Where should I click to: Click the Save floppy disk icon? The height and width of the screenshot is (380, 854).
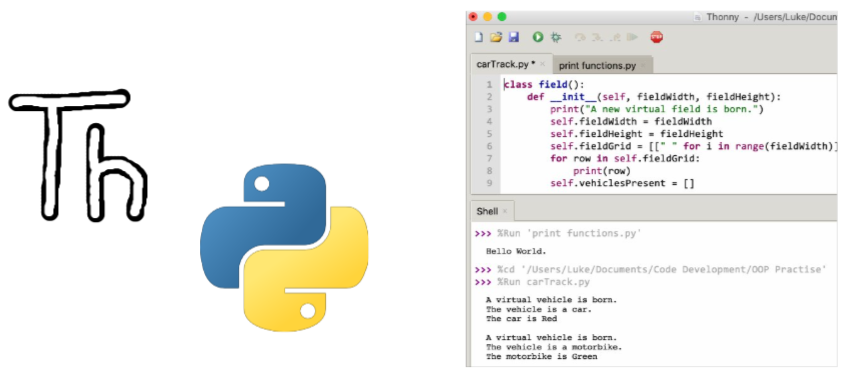(x=513, y=37)
